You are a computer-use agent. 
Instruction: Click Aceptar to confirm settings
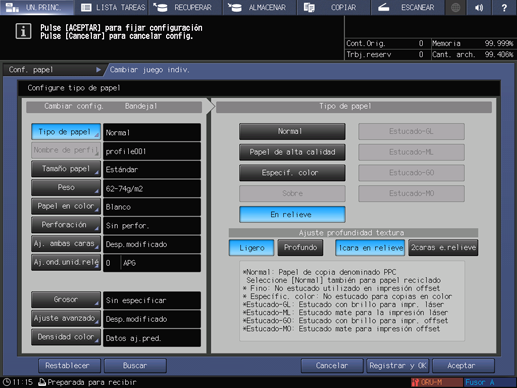(463, 366)
